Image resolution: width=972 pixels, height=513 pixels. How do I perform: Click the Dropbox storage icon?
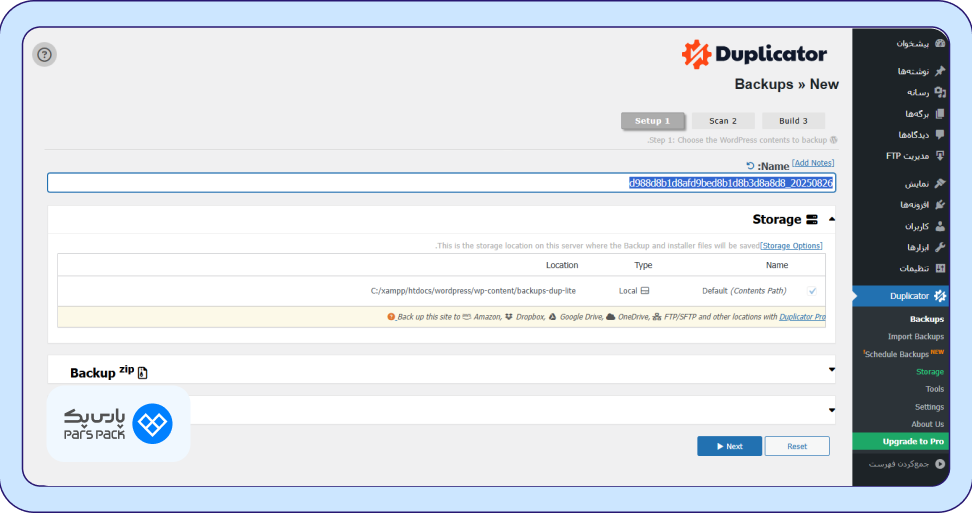509,317
